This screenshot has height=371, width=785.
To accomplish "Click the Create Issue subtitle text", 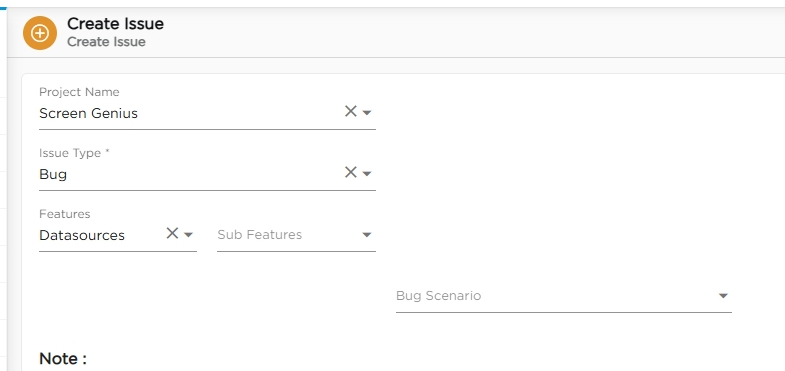I will tap(106, 42).
